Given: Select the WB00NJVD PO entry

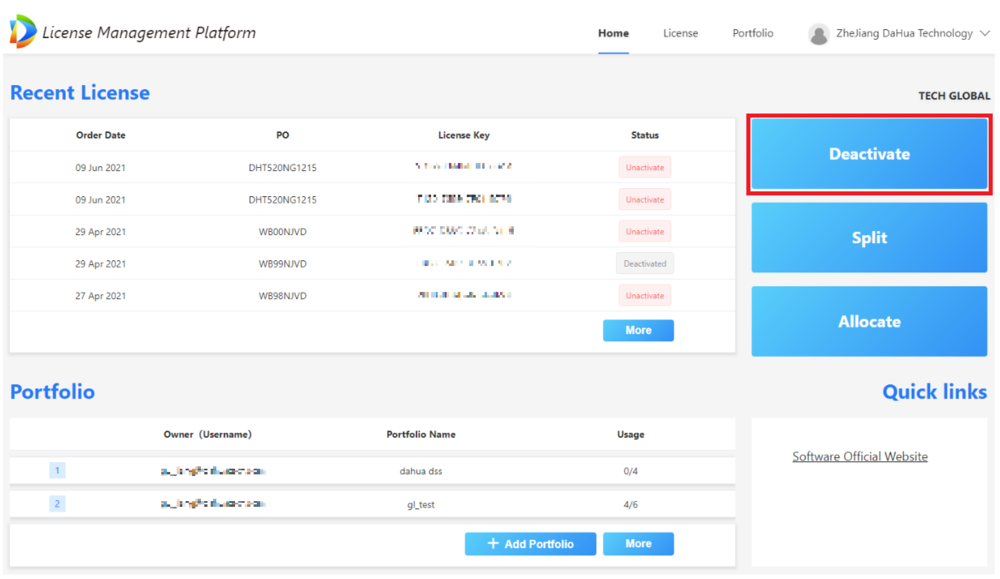Looking at the screenshot, I should click(283, 231).
